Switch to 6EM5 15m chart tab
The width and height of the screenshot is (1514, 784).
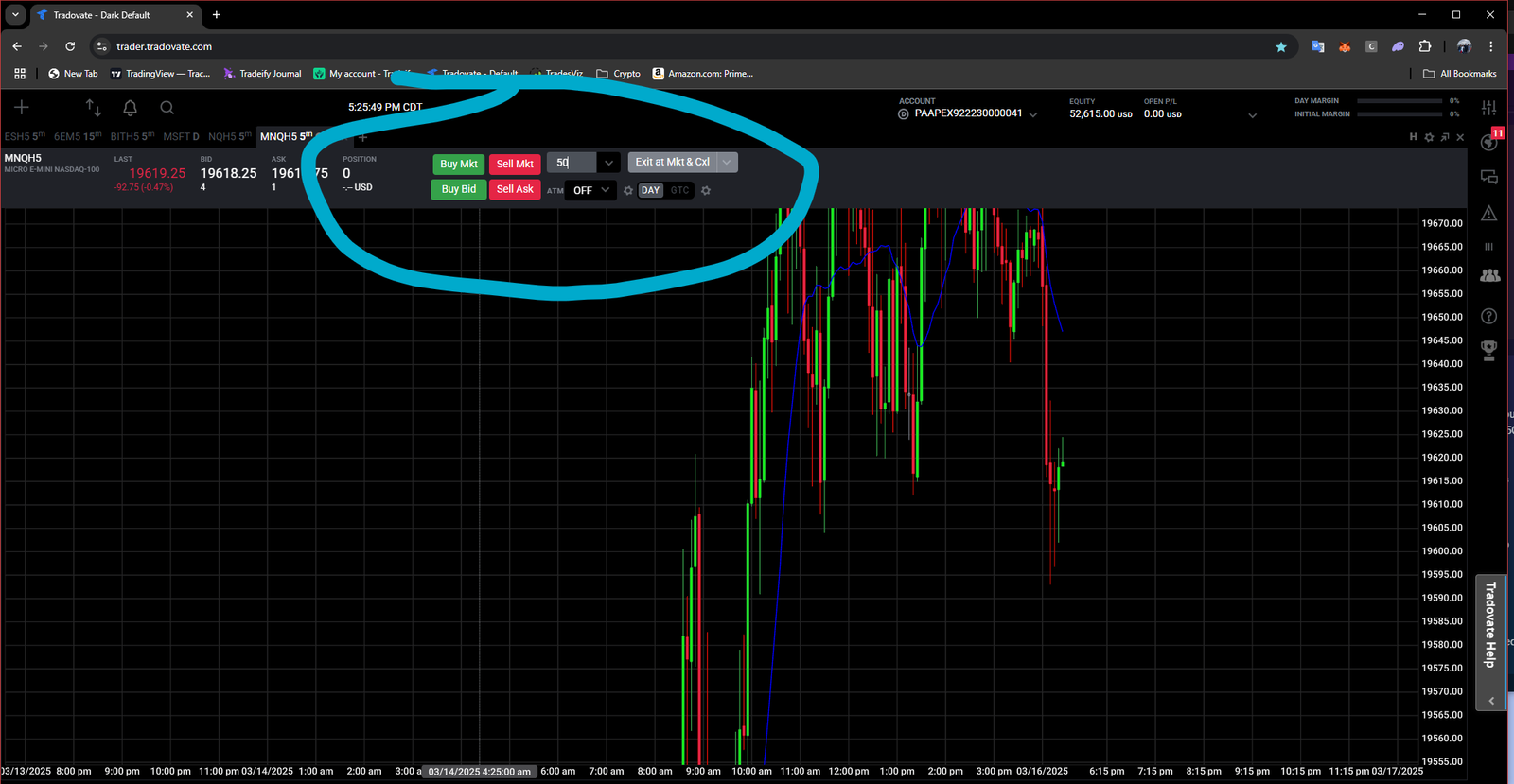click(x=78, y=137)
